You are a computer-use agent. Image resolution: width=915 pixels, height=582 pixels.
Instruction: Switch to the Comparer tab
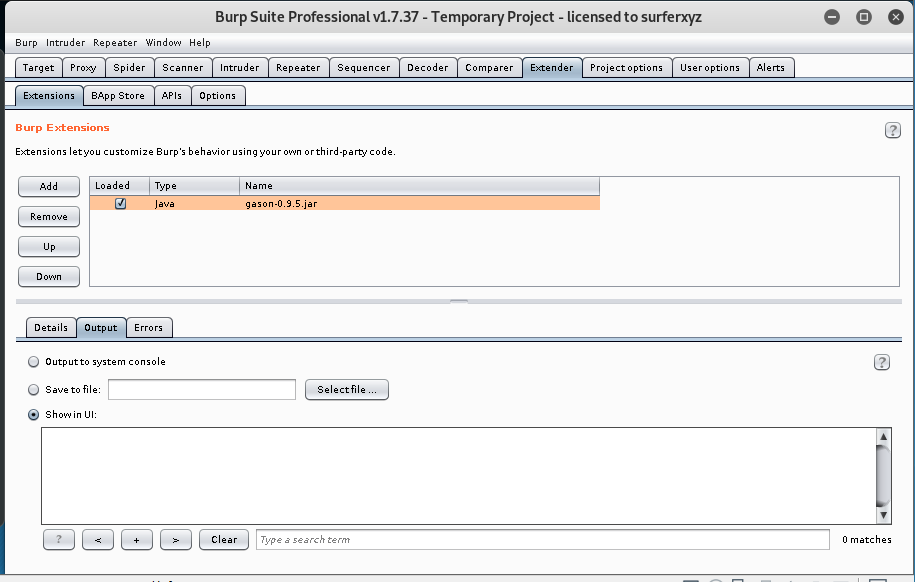(489, 68)
